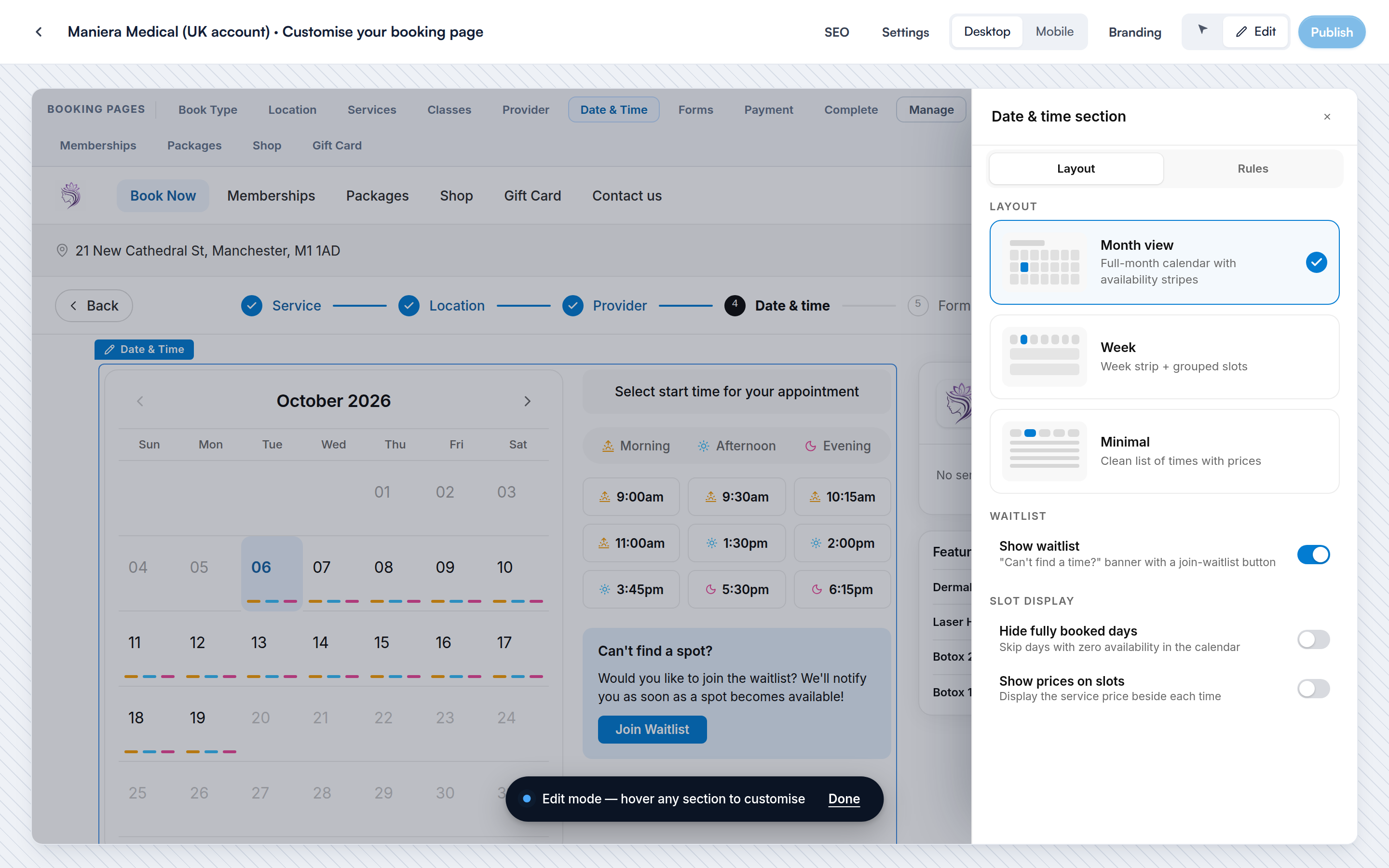Image resolution: width=1389 pixels, height=868 pixels.
Task: Enable Hide fully booked days
Action: (1313, 639)
